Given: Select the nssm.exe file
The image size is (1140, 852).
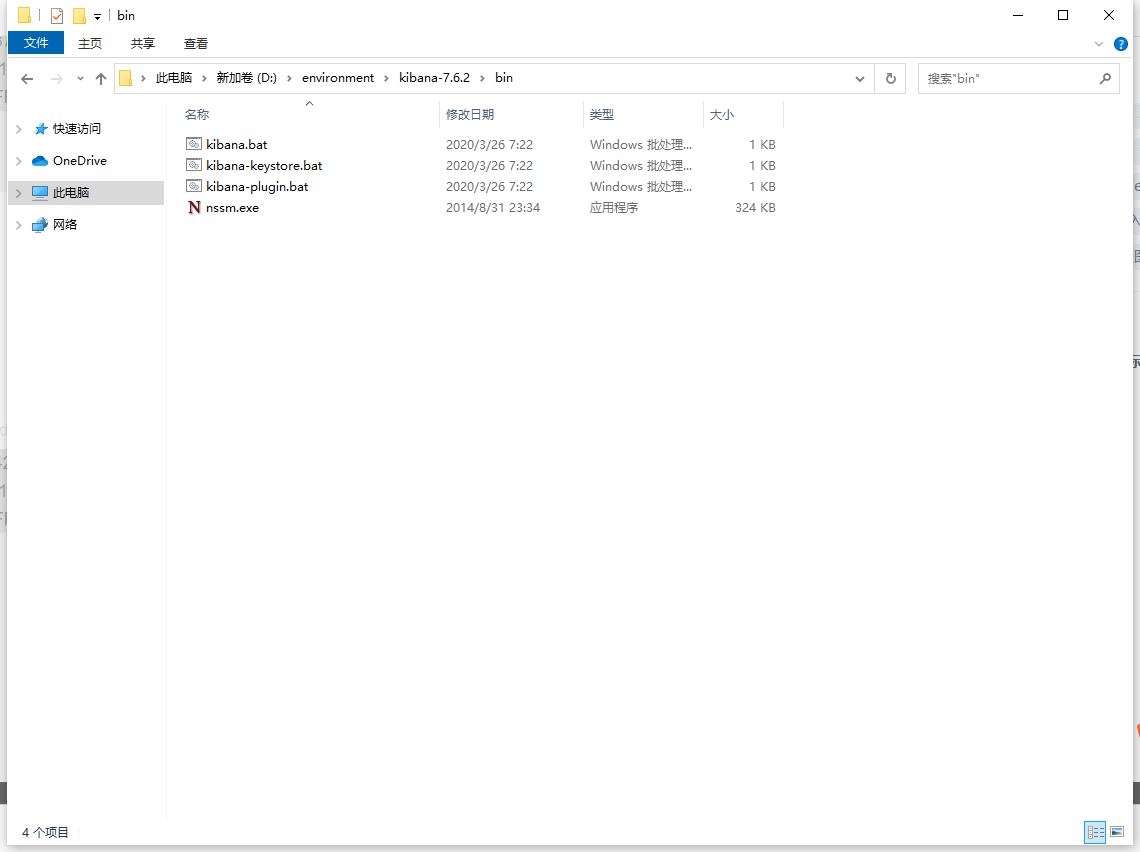Looking at the screenshot, I should coord(232,208).
